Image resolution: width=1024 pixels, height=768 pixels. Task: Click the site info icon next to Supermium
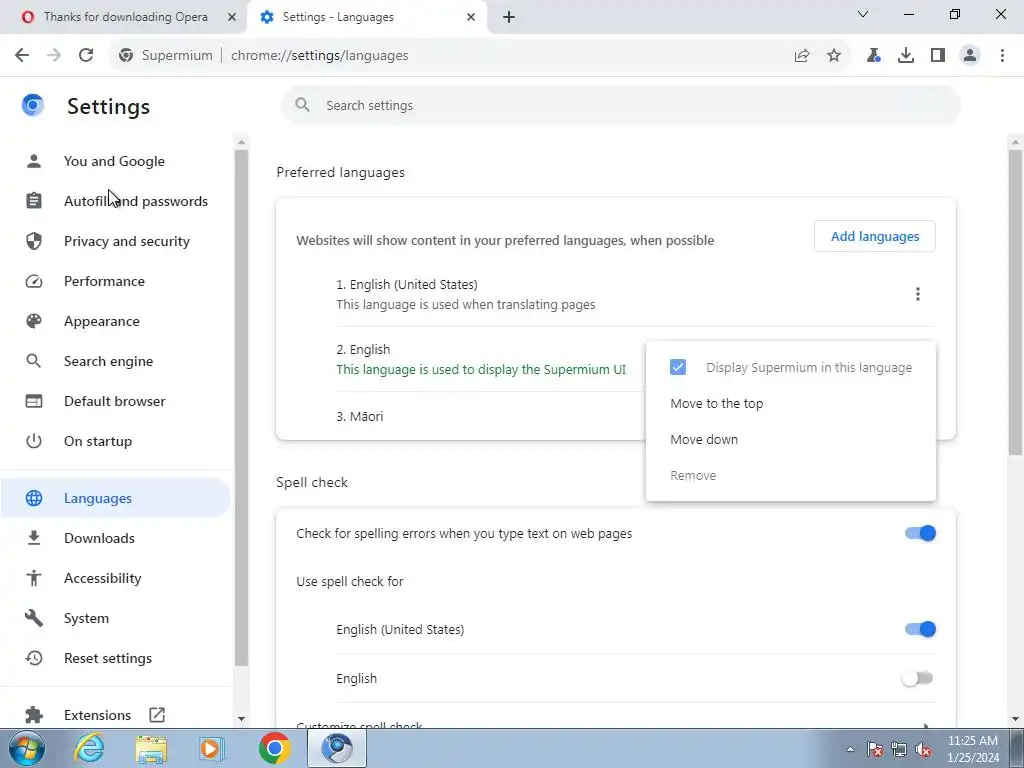125,56
